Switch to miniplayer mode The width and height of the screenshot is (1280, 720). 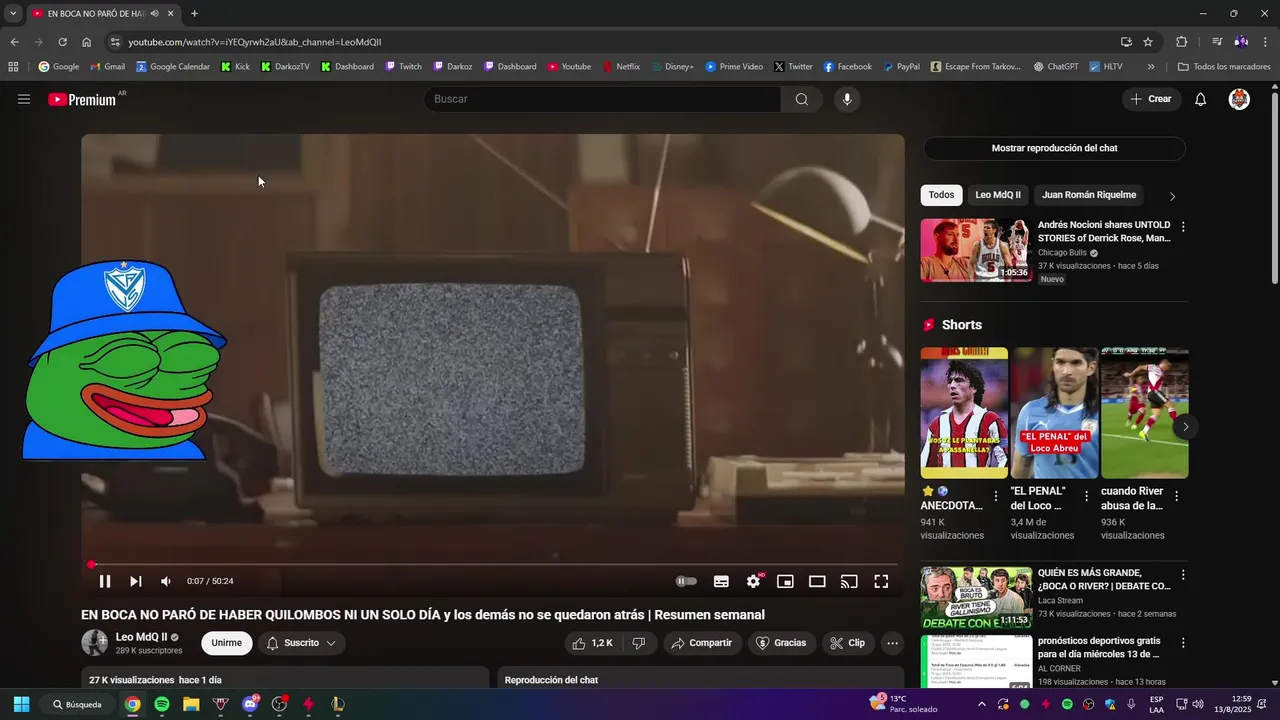786,581
